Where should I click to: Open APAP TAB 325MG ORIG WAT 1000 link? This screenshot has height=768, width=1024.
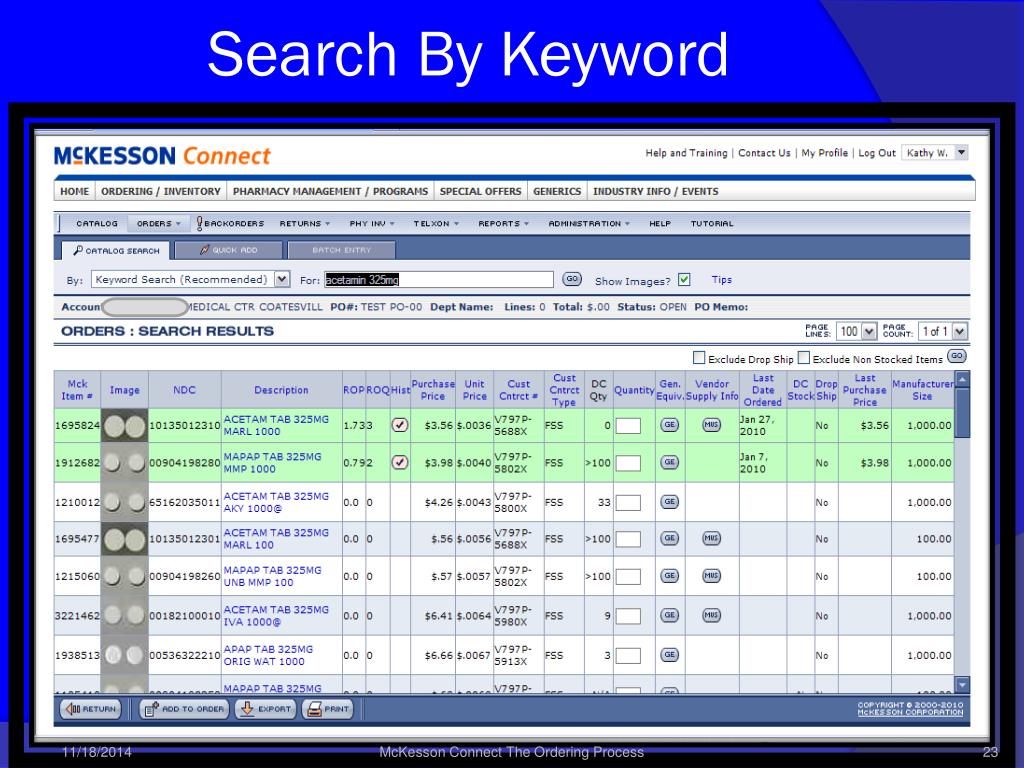[268, 655]
